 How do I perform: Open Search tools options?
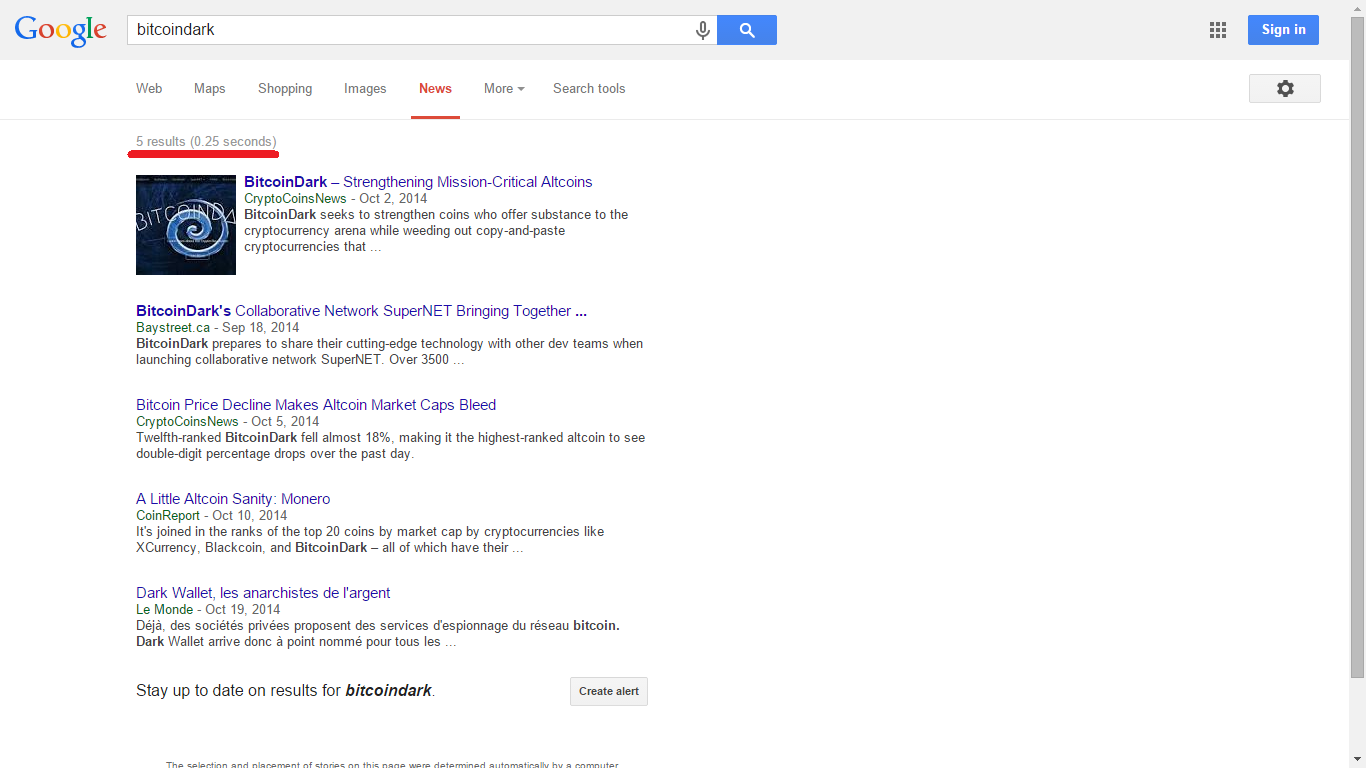click(589, 88)
